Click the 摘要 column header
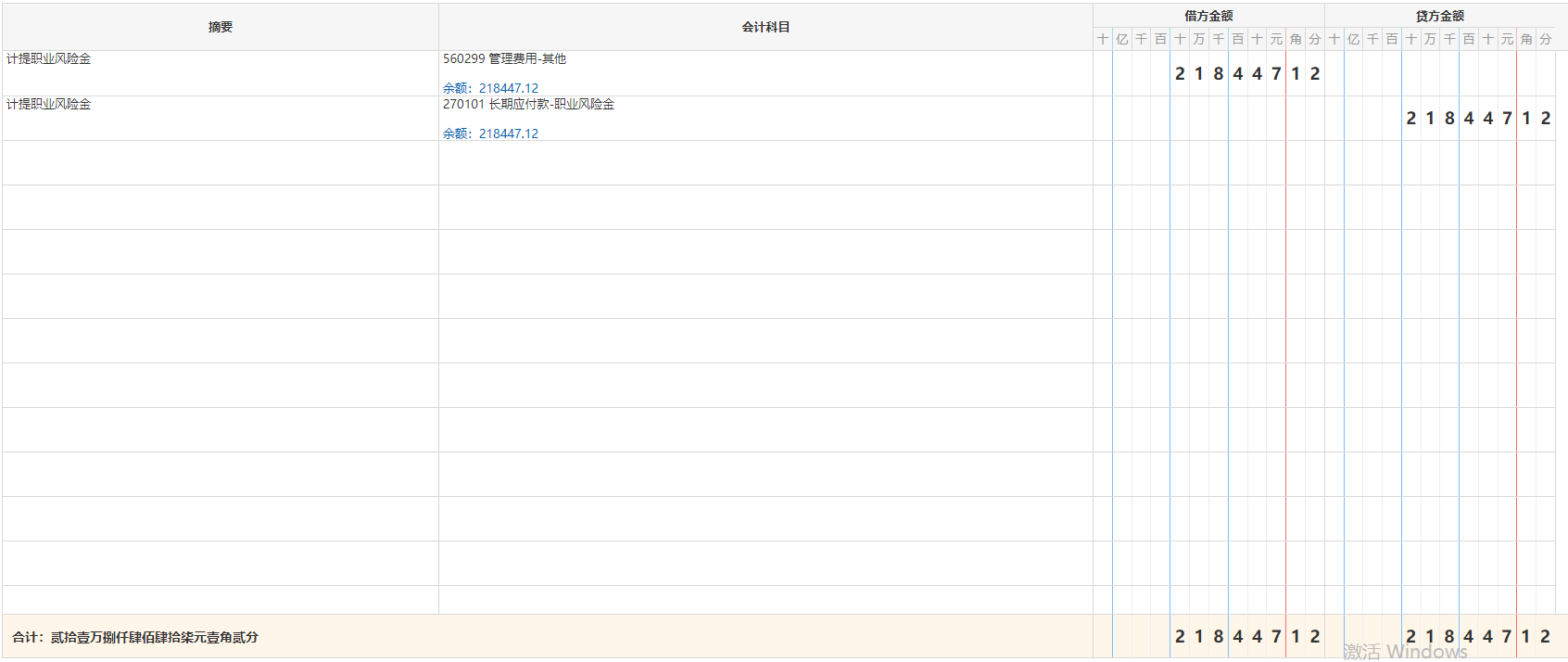Viewport: 1568px width, 662px height. 221,27
